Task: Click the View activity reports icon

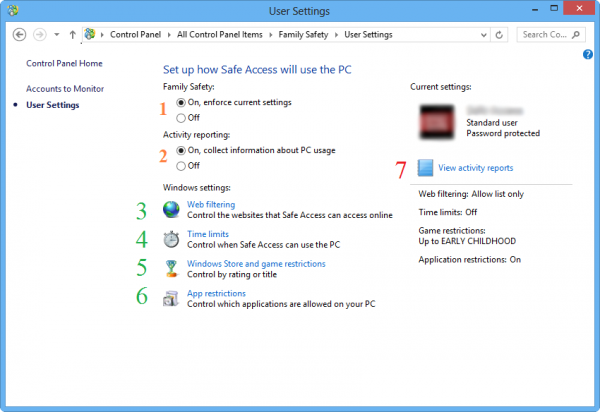Action: click(x=425, y=168)
